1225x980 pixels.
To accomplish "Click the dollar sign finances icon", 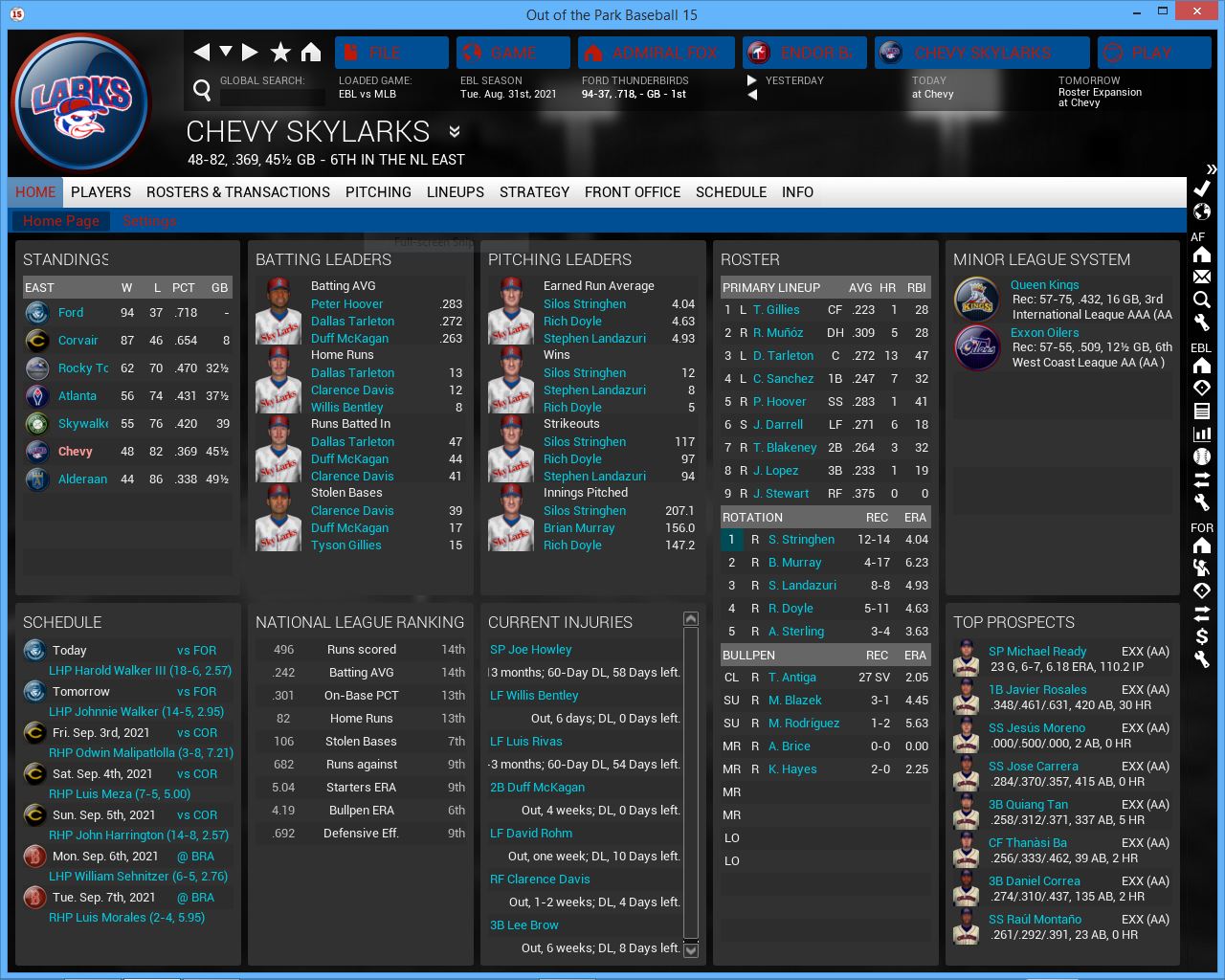I will click(1202, 636).
